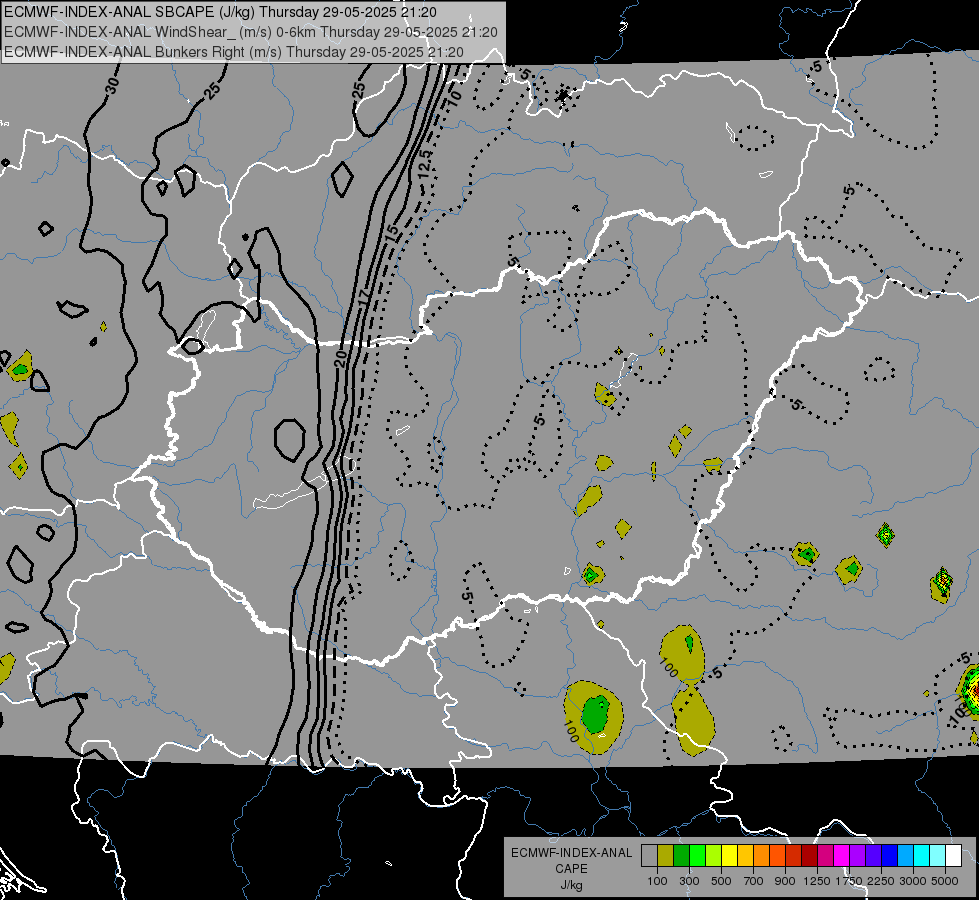
Task: Click the CAPE label in the legend
Action: click(x=571, y=869)
